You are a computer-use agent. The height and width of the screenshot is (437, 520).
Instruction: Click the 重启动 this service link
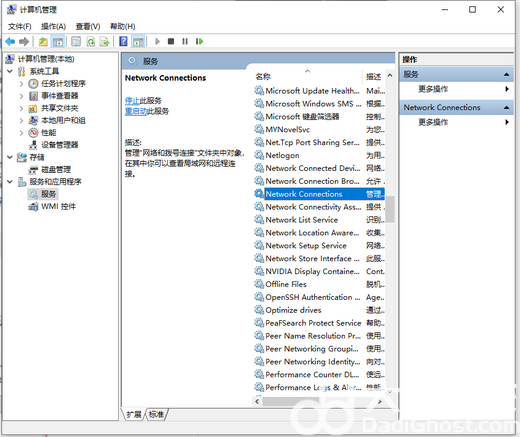136,111
